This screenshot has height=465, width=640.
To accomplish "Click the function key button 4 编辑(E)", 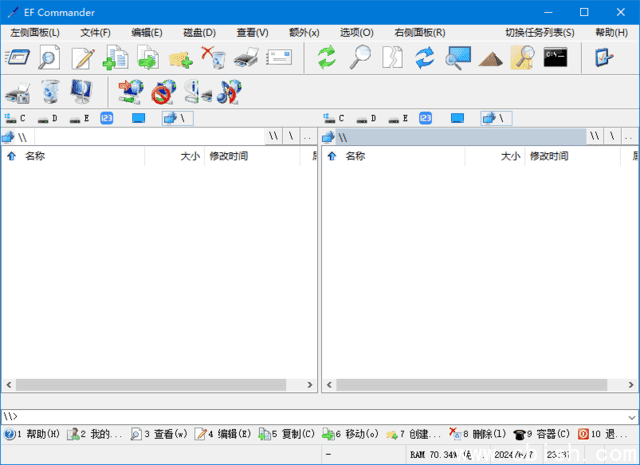I will (x=222, y=434).
